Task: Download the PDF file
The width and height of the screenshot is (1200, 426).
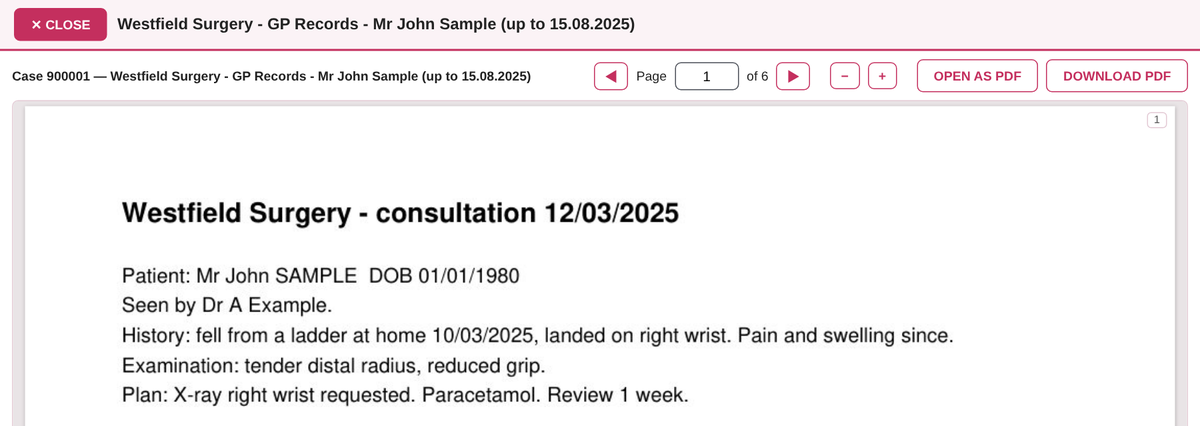Action: pos(1117,76)
